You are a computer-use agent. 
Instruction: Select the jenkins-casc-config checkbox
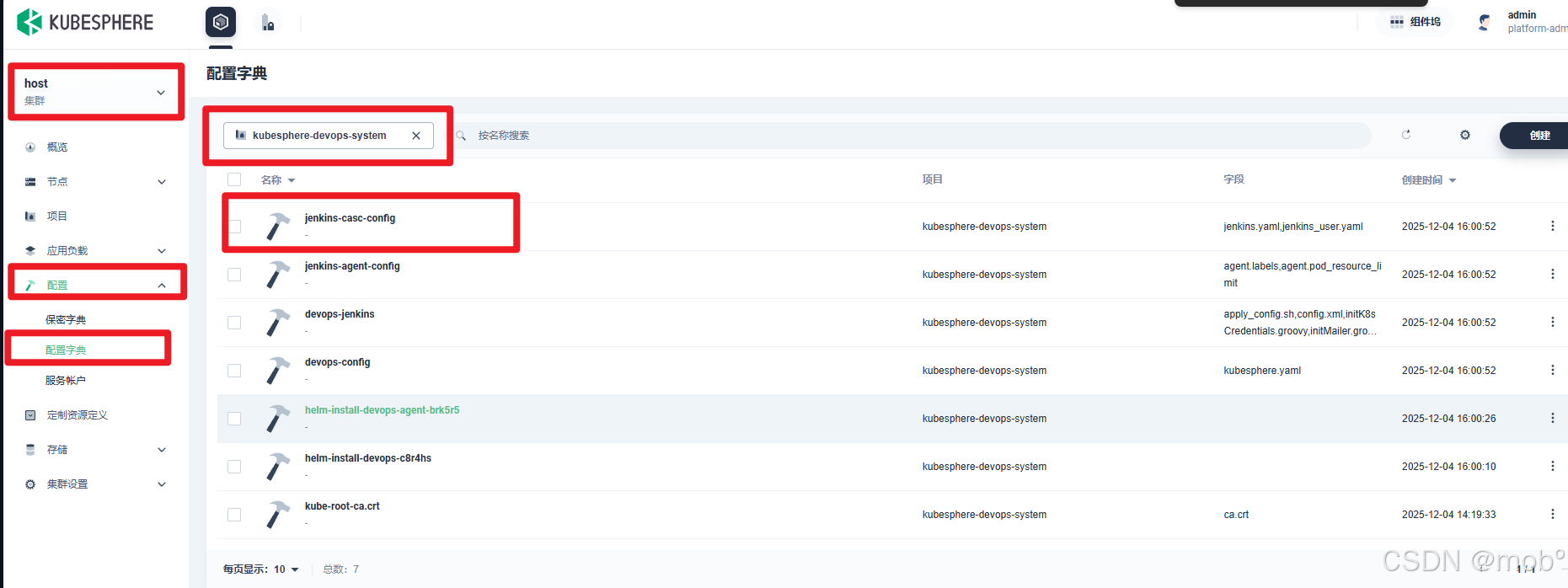coord(234,227)
